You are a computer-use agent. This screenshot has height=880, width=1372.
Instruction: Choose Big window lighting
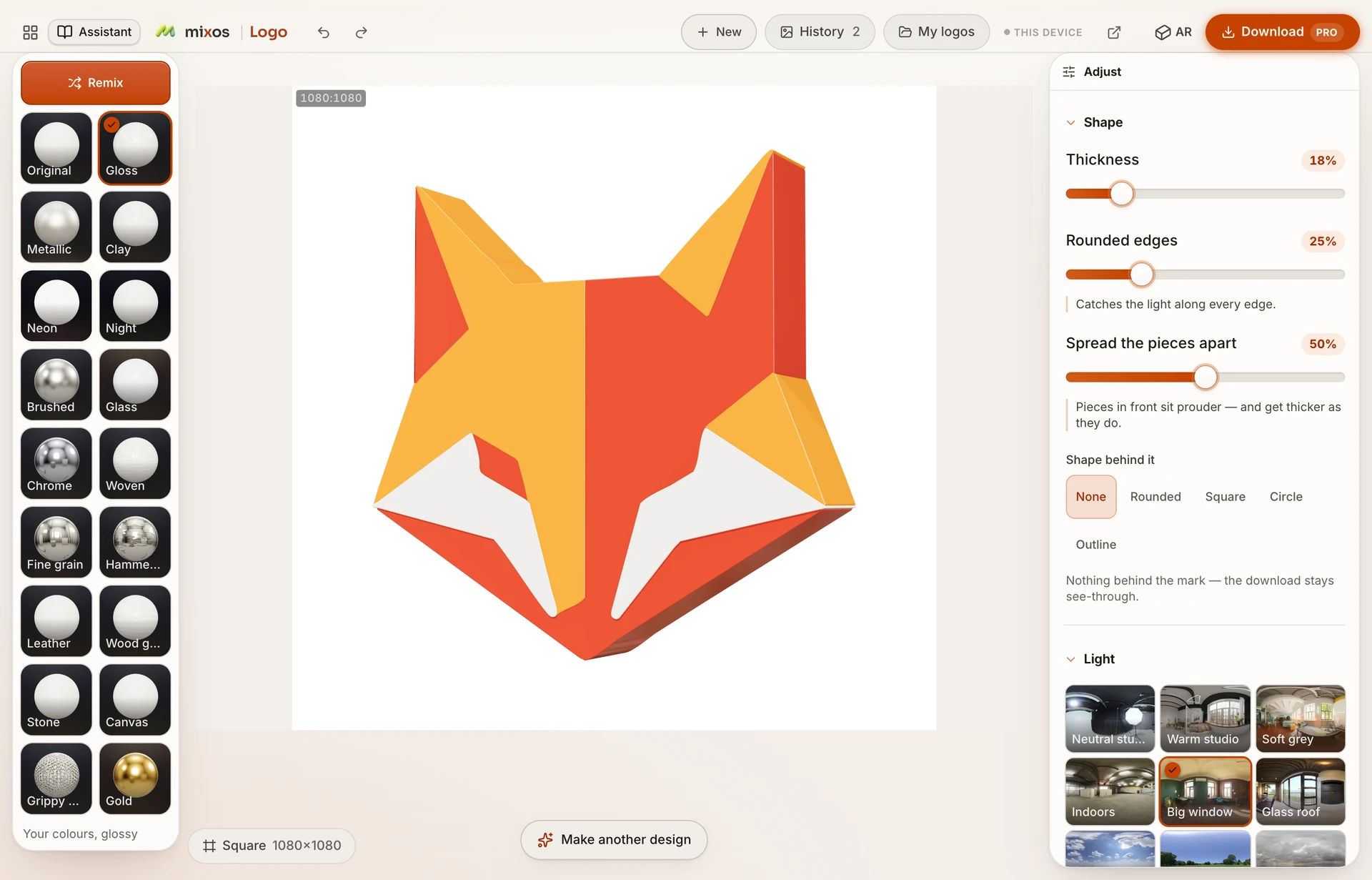pos(1205,791)
